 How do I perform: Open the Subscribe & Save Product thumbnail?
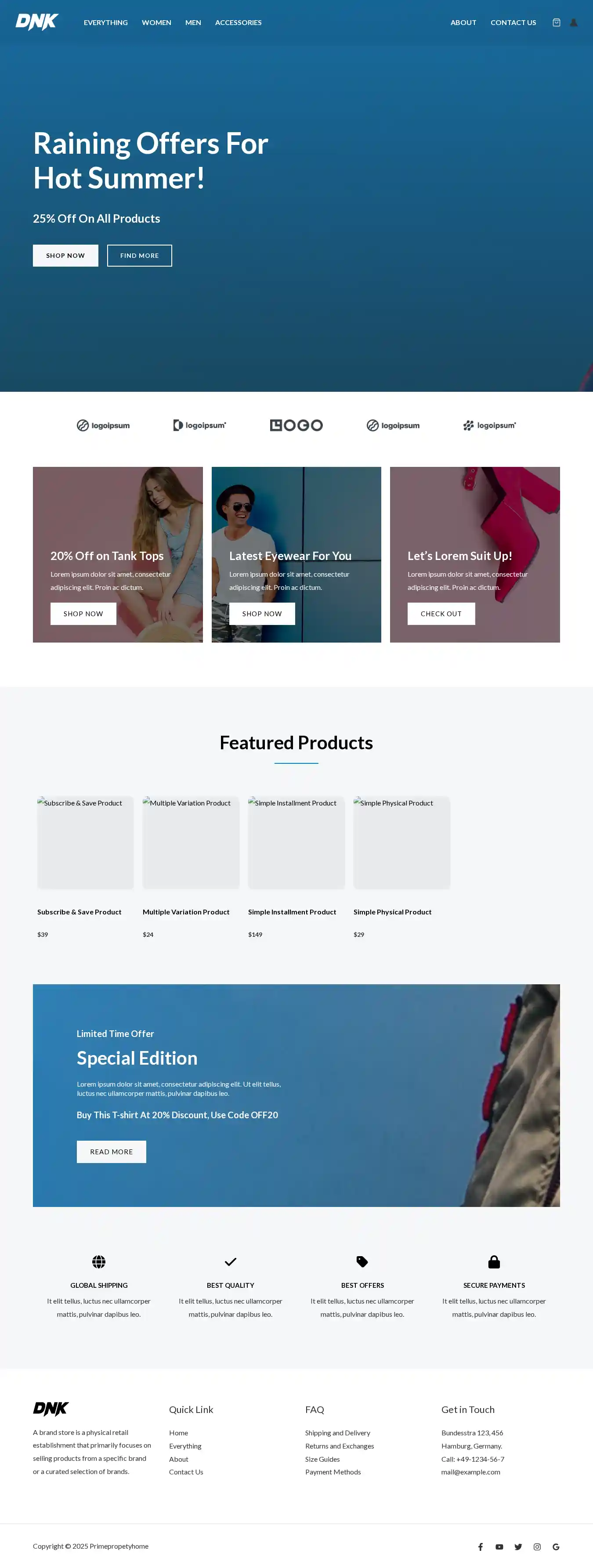pyautogui.click(x=85, y=842)
